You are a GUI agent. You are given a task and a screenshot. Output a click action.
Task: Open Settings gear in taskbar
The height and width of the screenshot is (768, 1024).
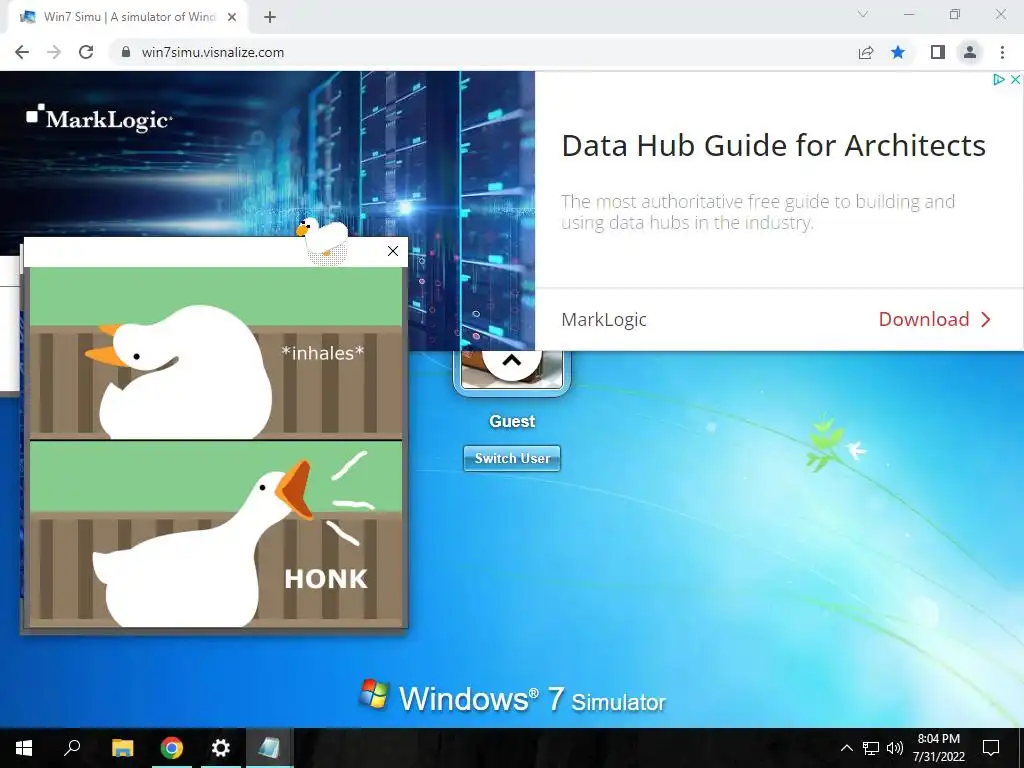coord(221,748)
